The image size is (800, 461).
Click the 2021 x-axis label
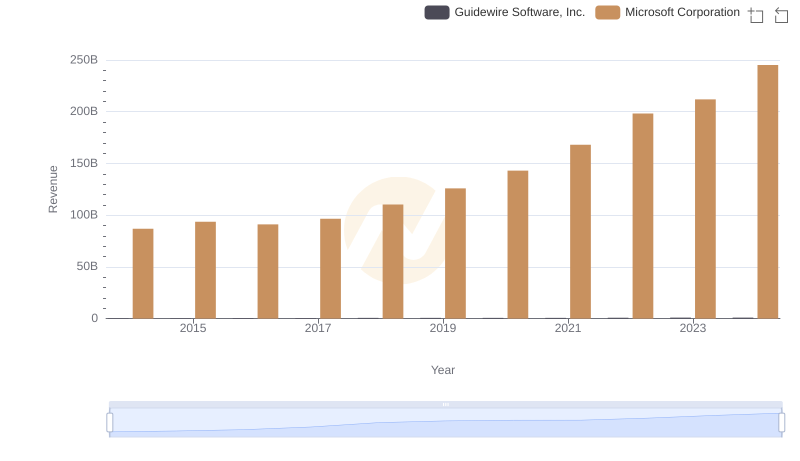pyautogui.click(x=568, y=328)
